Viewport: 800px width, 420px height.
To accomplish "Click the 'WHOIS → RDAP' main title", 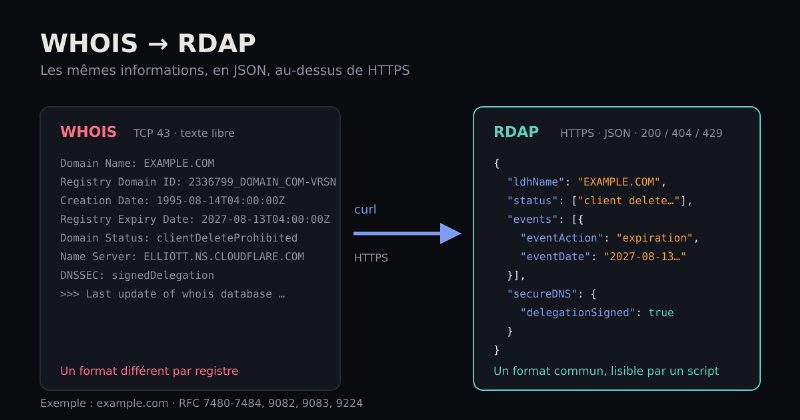I will click(x=148, y=43).
